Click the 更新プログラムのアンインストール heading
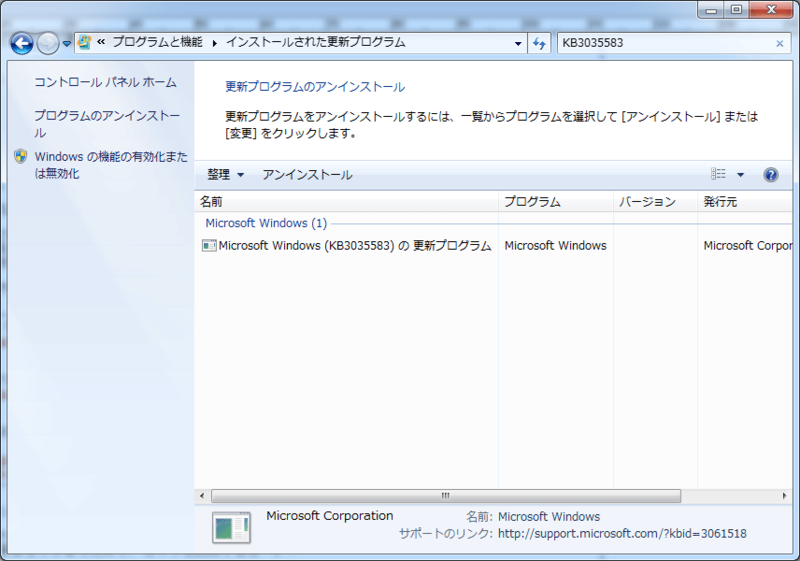The image size is (800, 561). [315, 87]
